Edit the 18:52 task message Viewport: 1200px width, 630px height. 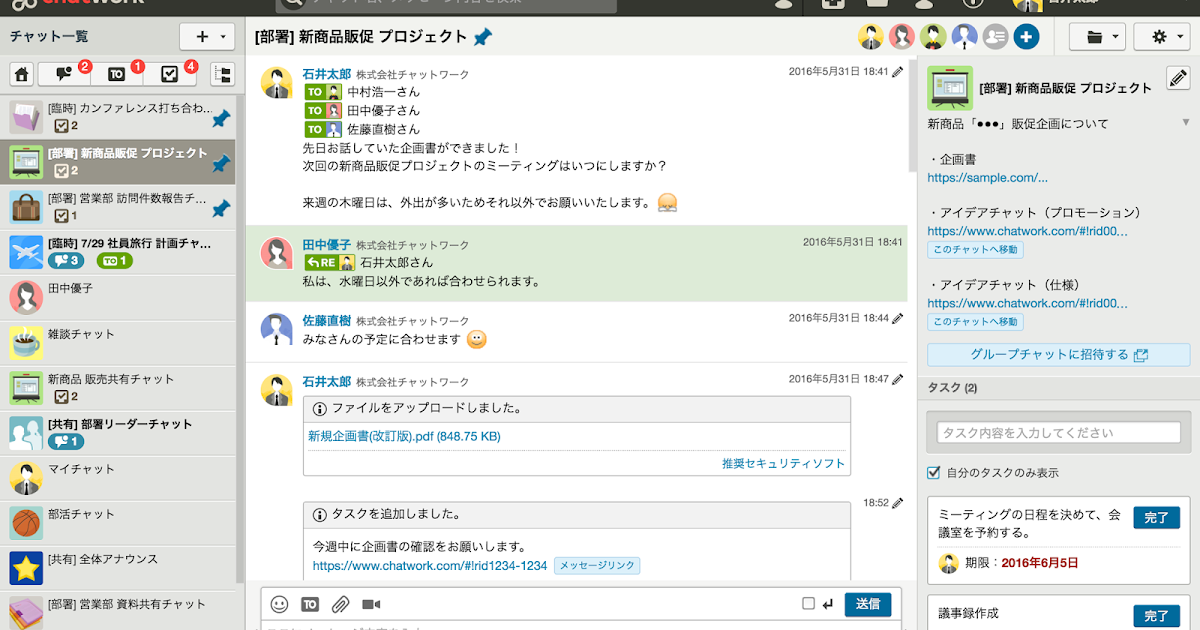(898, 503)
